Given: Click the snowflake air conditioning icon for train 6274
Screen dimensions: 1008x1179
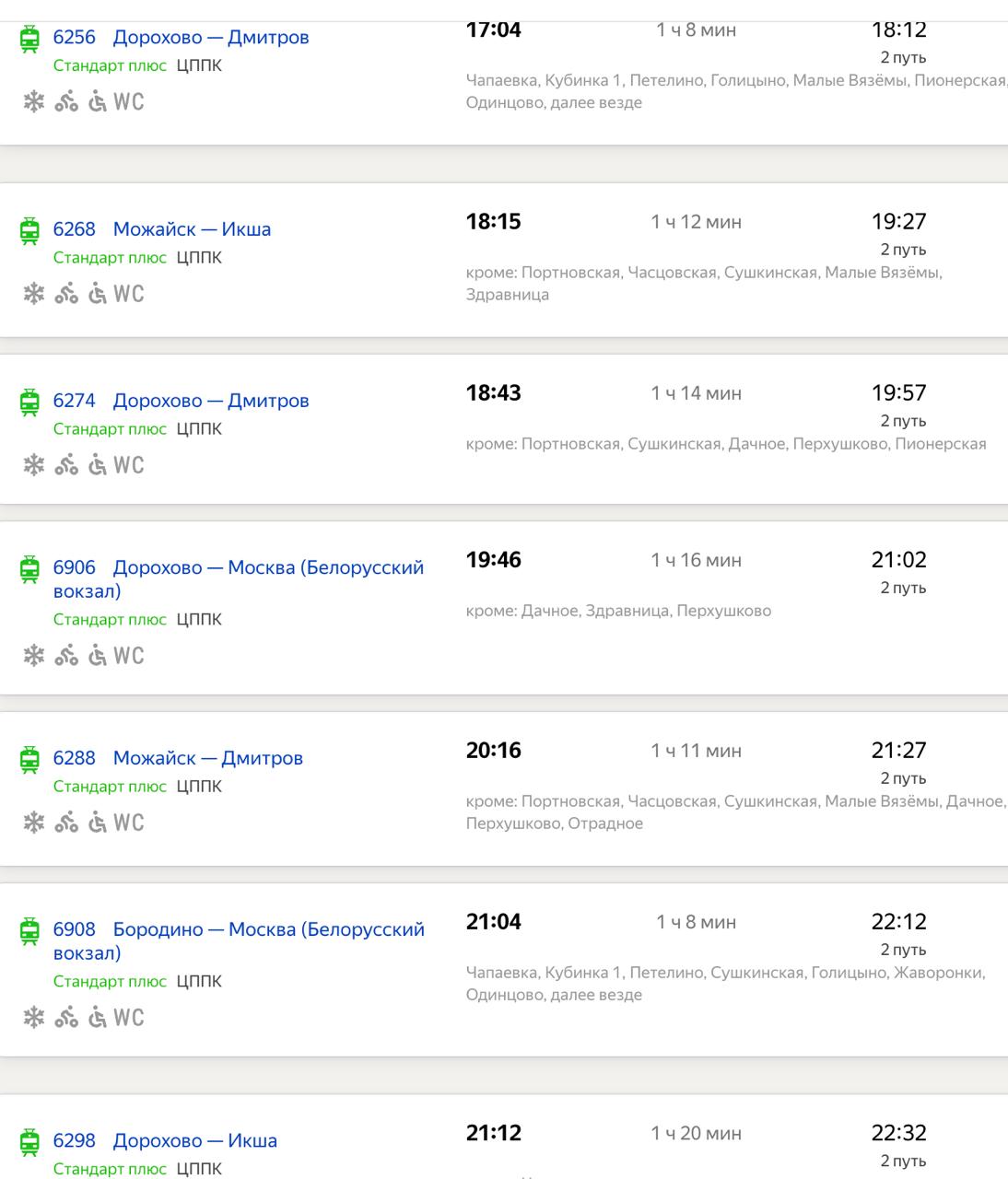Looking at the screenshot, I should pos(34,465).
